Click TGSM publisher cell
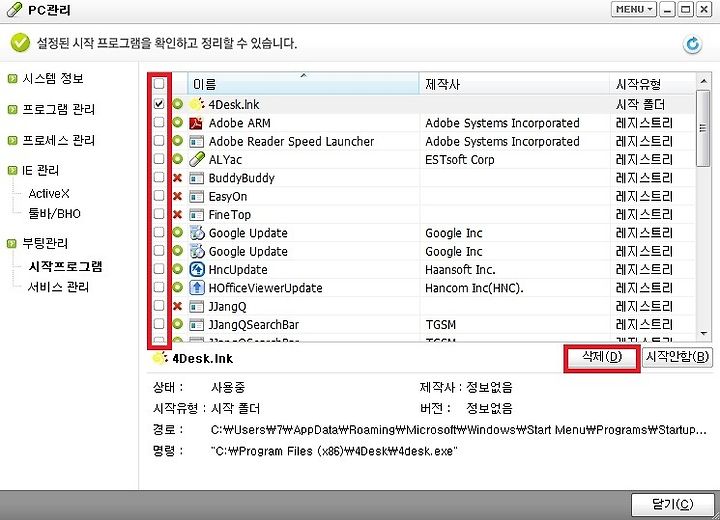The height and width of the screenshot is (520, 720). pyautogui.click(x=441, y=325)
